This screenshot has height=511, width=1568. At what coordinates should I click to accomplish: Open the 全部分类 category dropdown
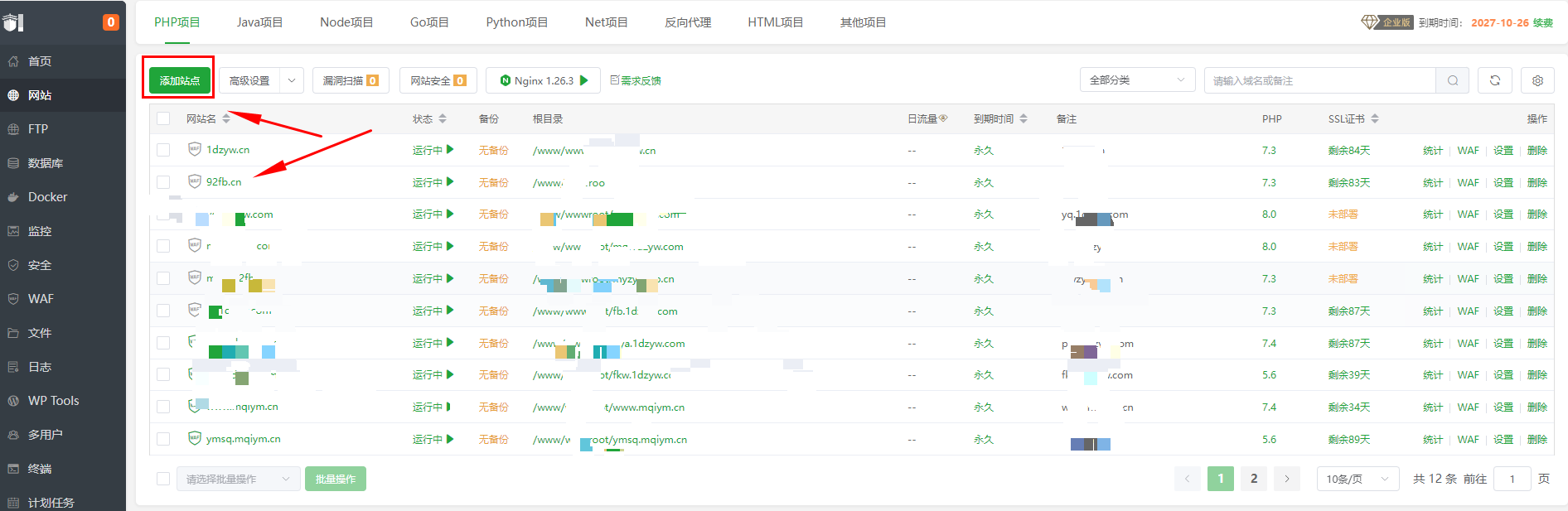coord(1136,80)
